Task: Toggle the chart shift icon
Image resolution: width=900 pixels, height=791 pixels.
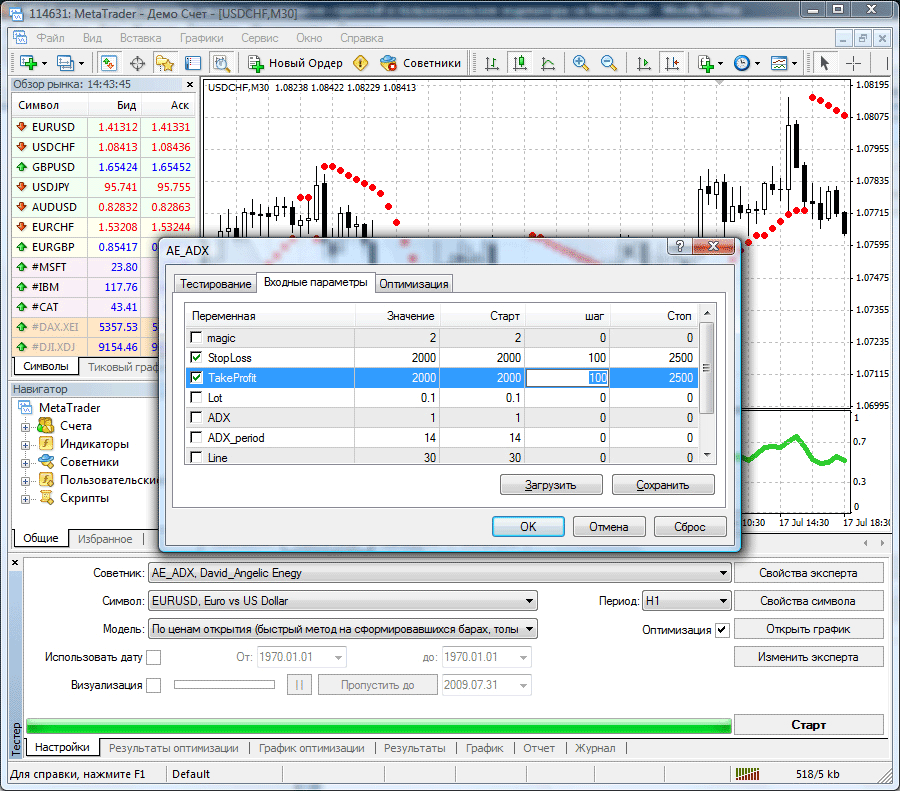Action: [x=672, y=63]
